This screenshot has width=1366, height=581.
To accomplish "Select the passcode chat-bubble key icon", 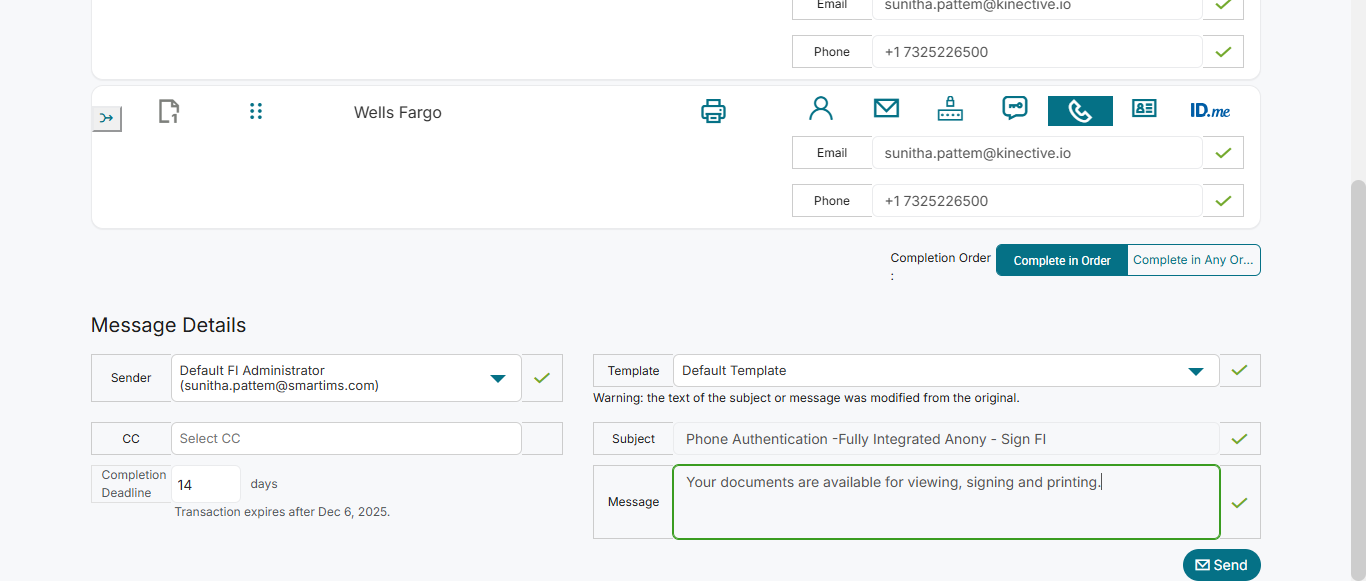I will click(x=1015, y=109).
